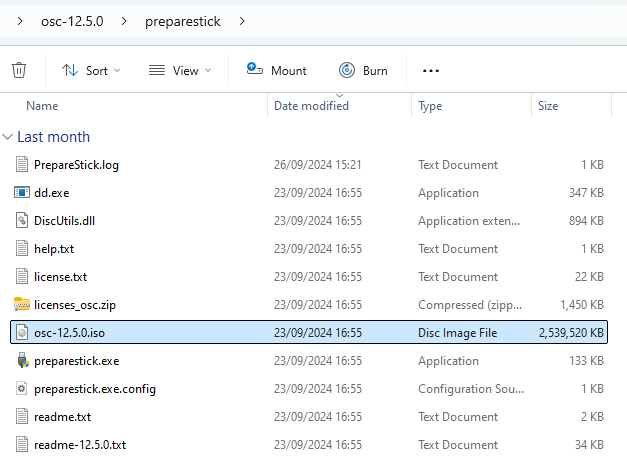Image resolution: width=627 pixels, height=467 pixels.
Task: Sort by the Name column header
Action: 42,106
